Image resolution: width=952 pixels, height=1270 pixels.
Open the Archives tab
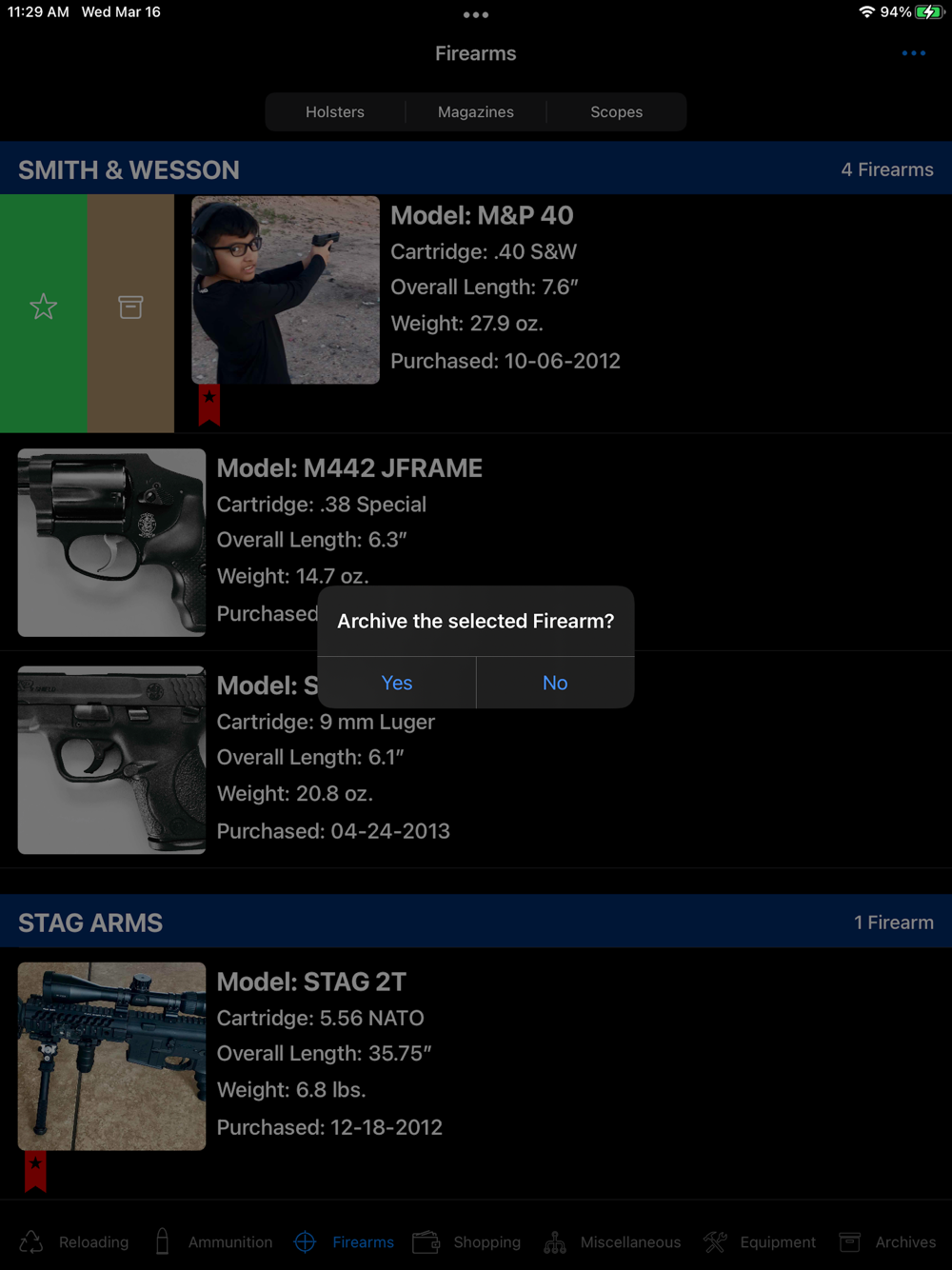tap(887, 1241)
